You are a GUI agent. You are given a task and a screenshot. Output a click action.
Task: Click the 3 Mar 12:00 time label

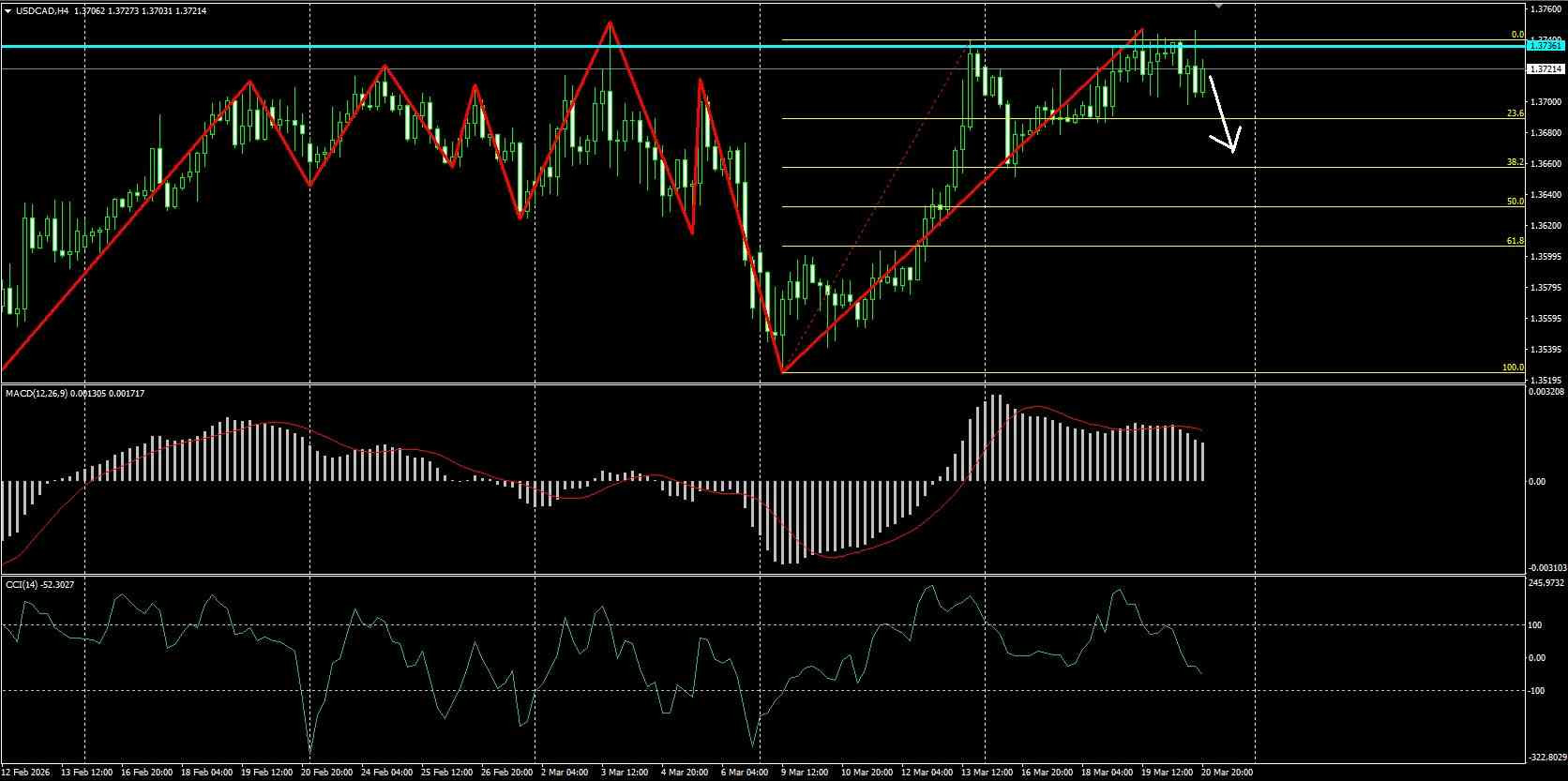tap(624, 773)
